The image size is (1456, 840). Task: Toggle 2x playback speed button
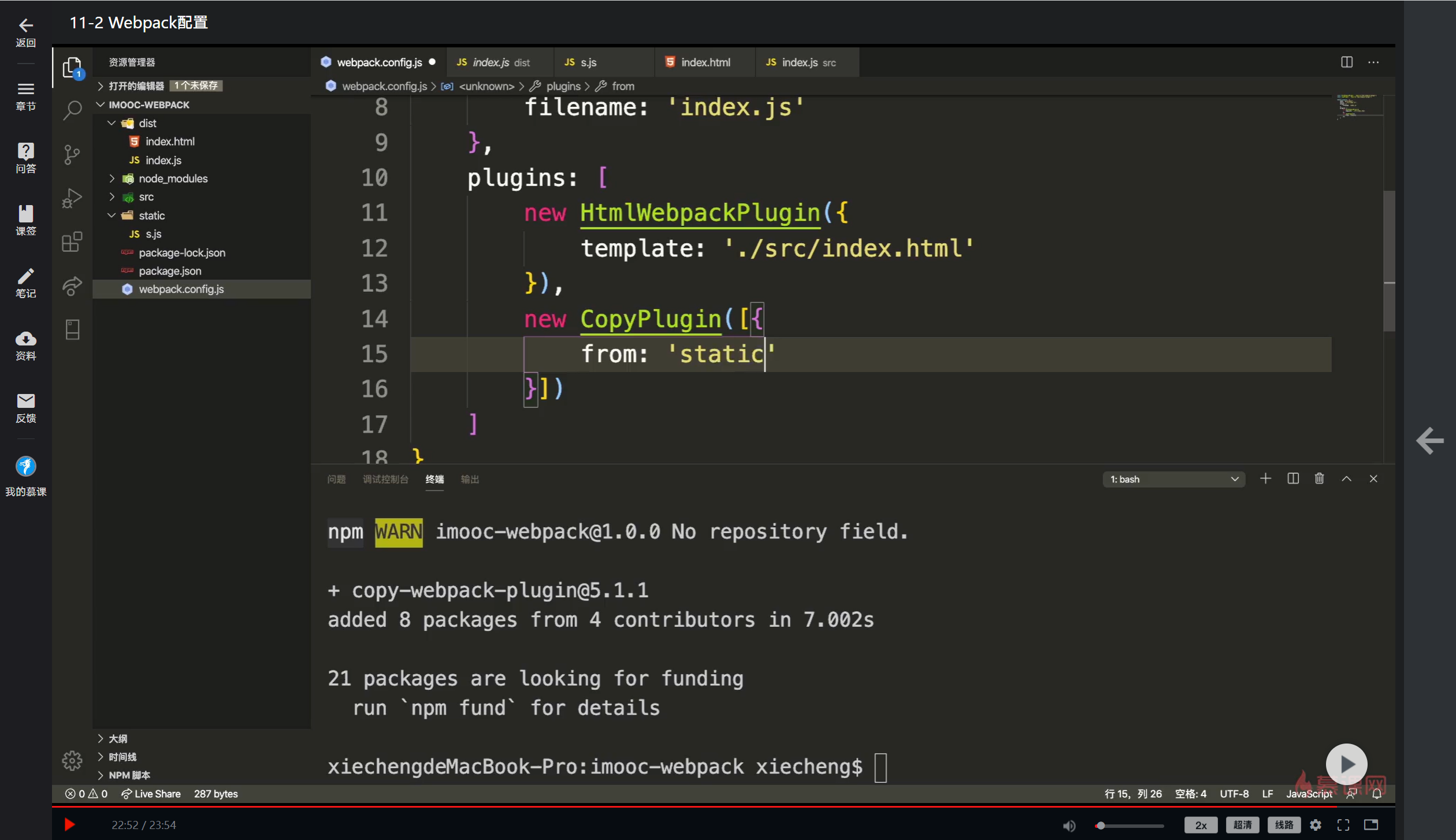(x=1201, y=824)
